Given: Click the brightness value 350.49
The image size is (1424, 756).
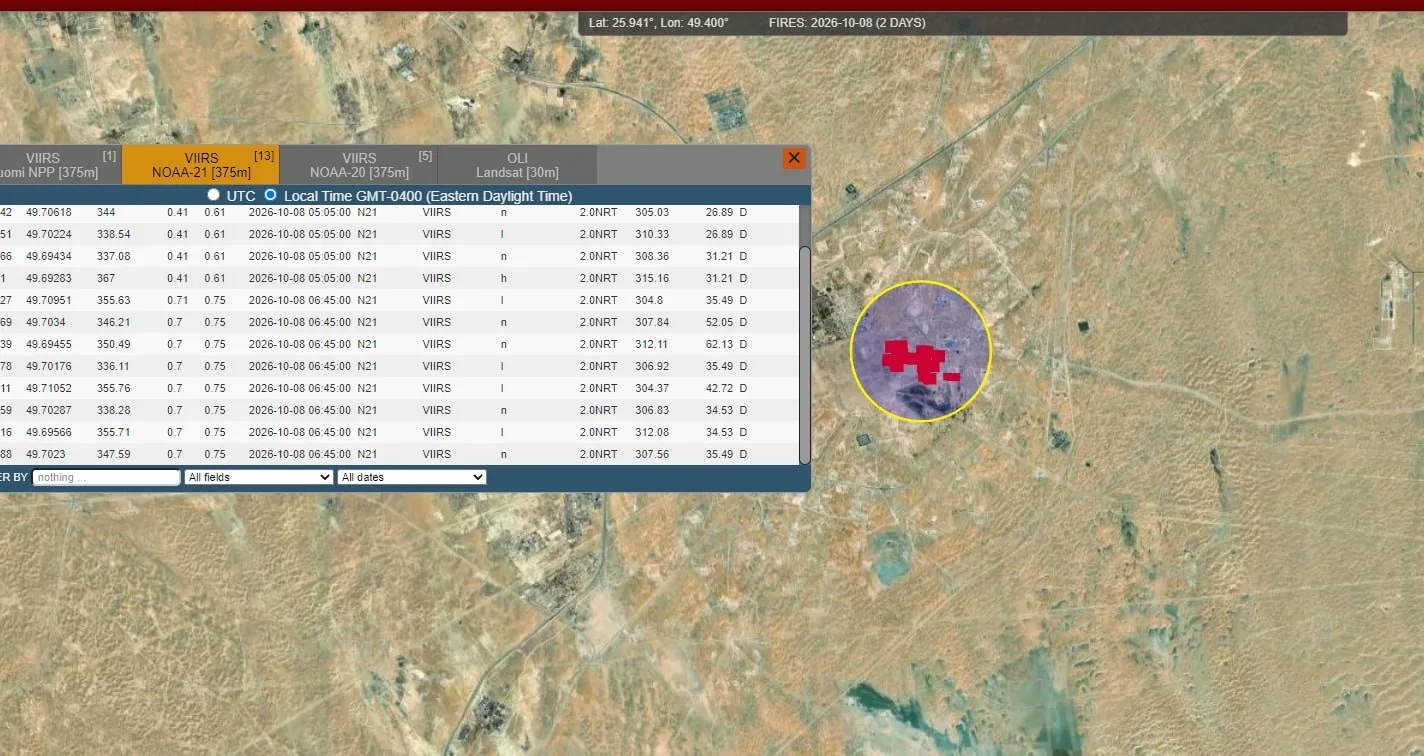Looking at the screenshot, I should 113,344.
